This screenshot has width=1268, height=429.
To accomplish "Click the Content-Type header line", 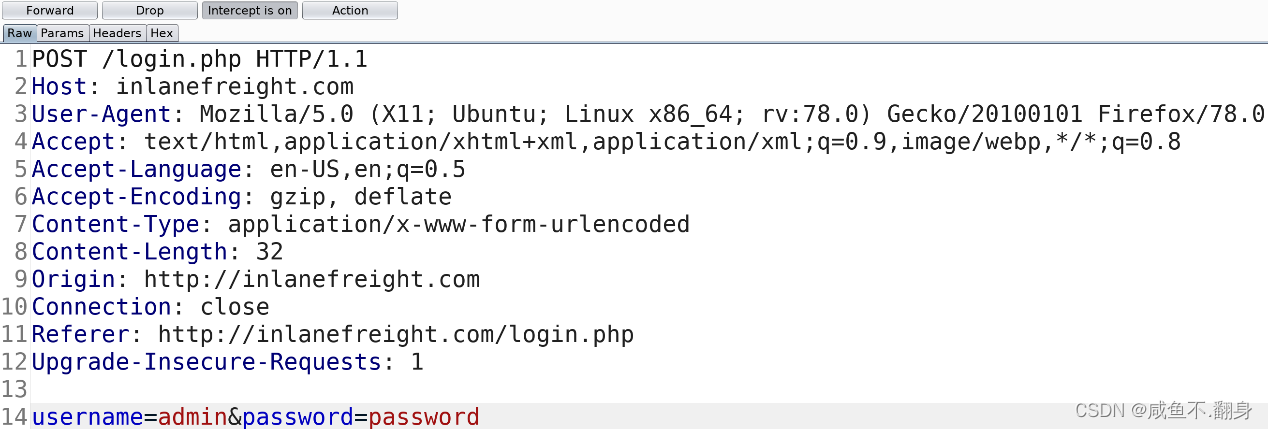I will pos(360,224).
